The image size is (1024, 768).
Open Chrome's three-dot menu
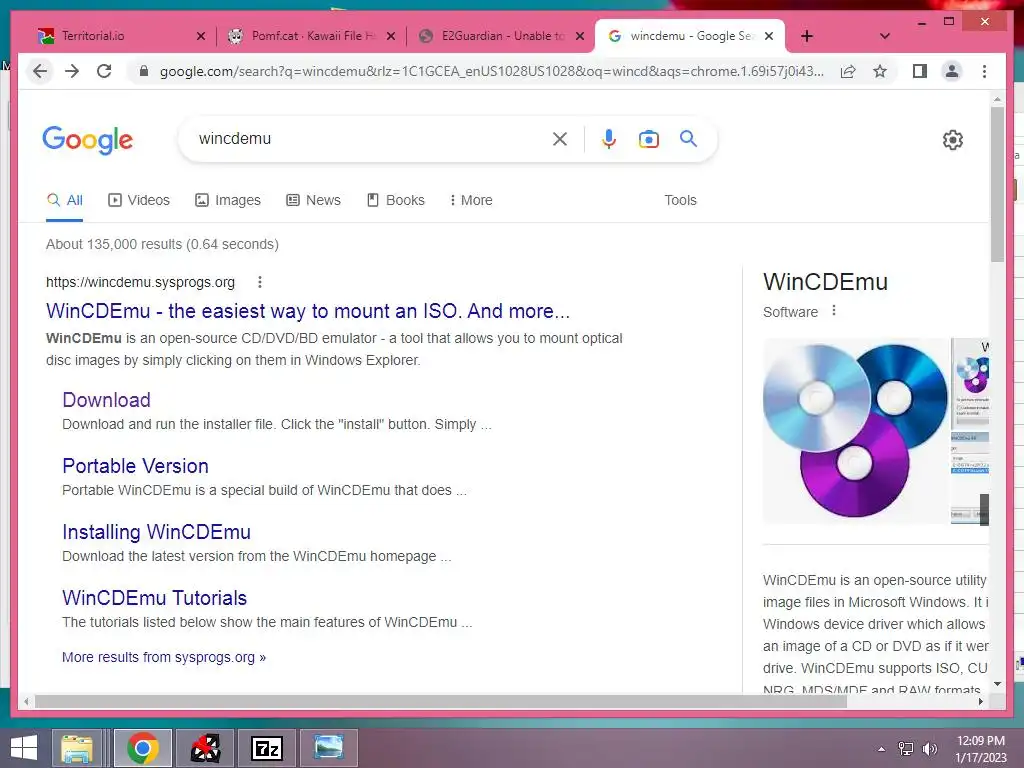pos(984,71)
